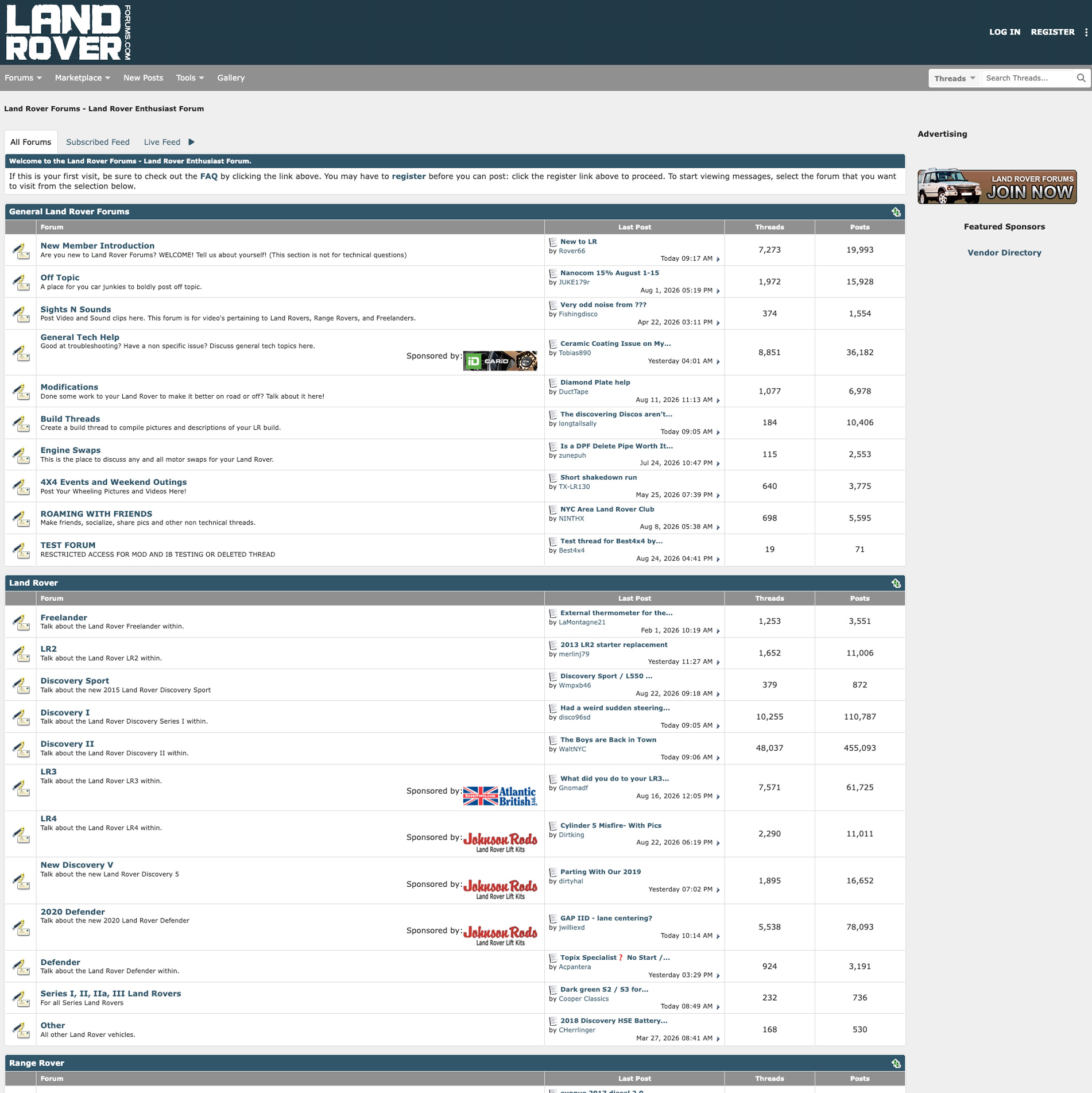Go to last post arrow for Cylinder 5 Misfire
Image resolution: width=1092 pixels, height=1093 pixels.
click(x=718, y=843)
